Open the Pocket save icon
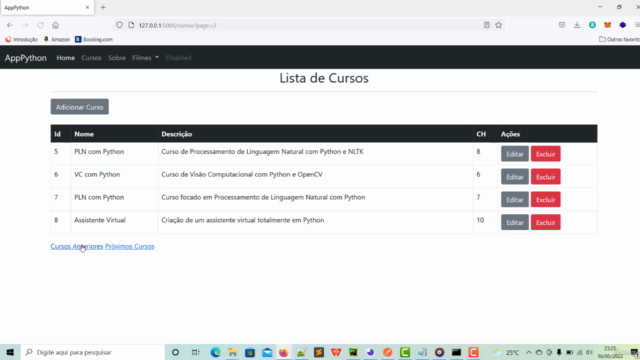Image resolution: width=640 pixels, height=360 pixels. click(x=562, y=25)
